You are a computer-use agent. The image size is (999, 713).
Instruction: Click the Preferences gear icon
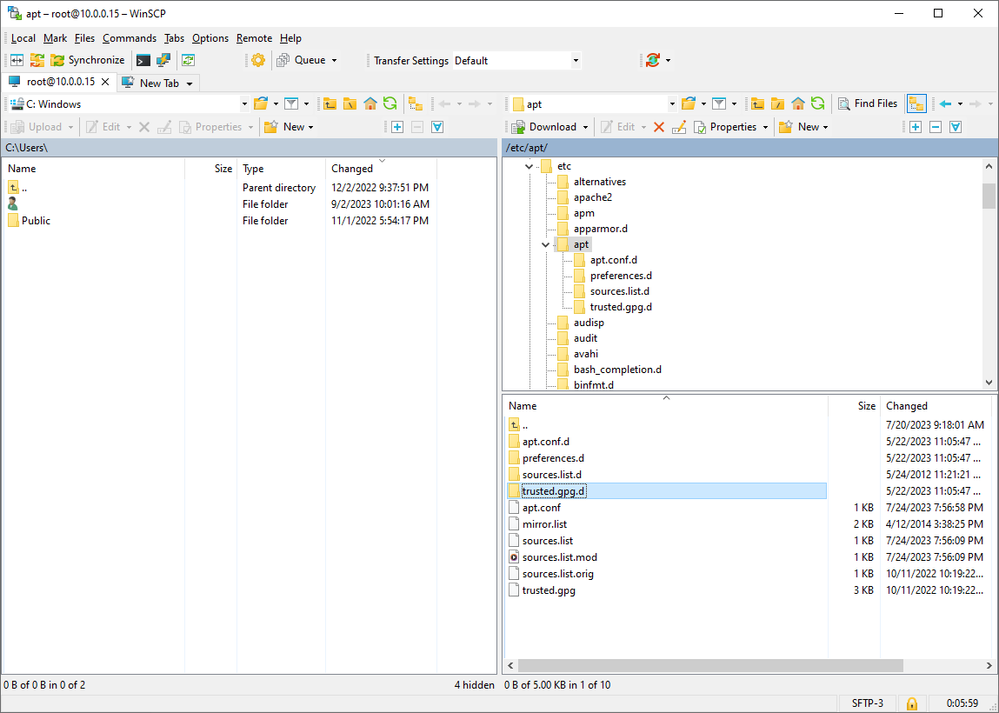pos(258,60)
